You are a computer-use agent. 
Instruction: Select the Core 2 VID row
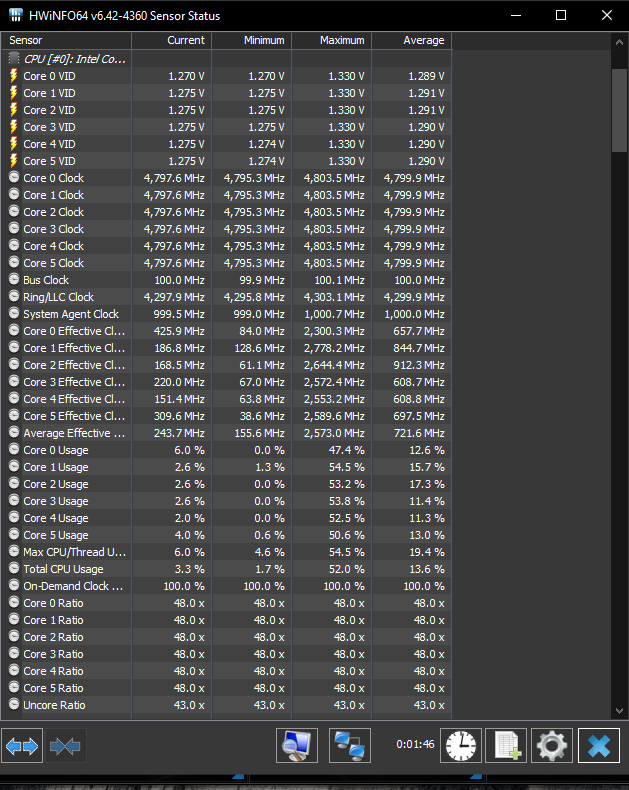click(x=226, y=110)
